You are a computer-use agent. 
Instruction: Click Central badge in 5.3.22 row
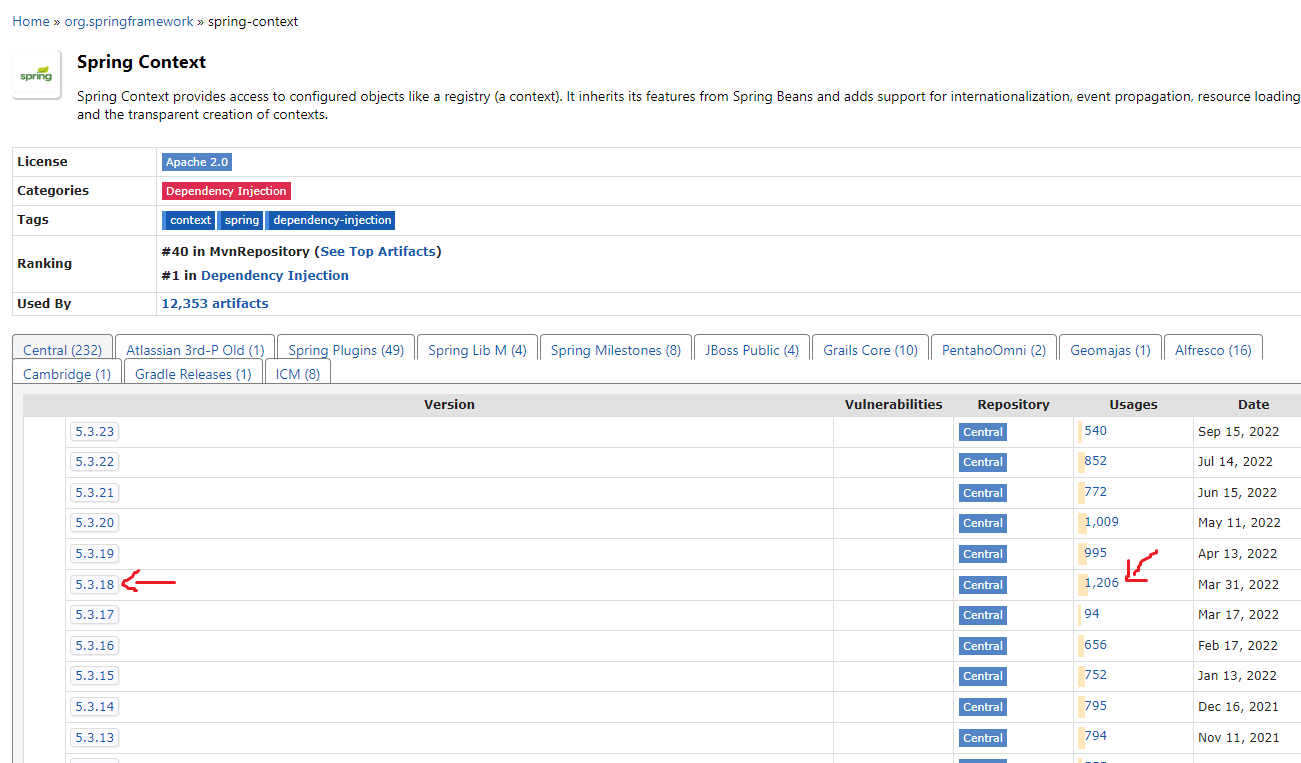[x=982, y=462]
